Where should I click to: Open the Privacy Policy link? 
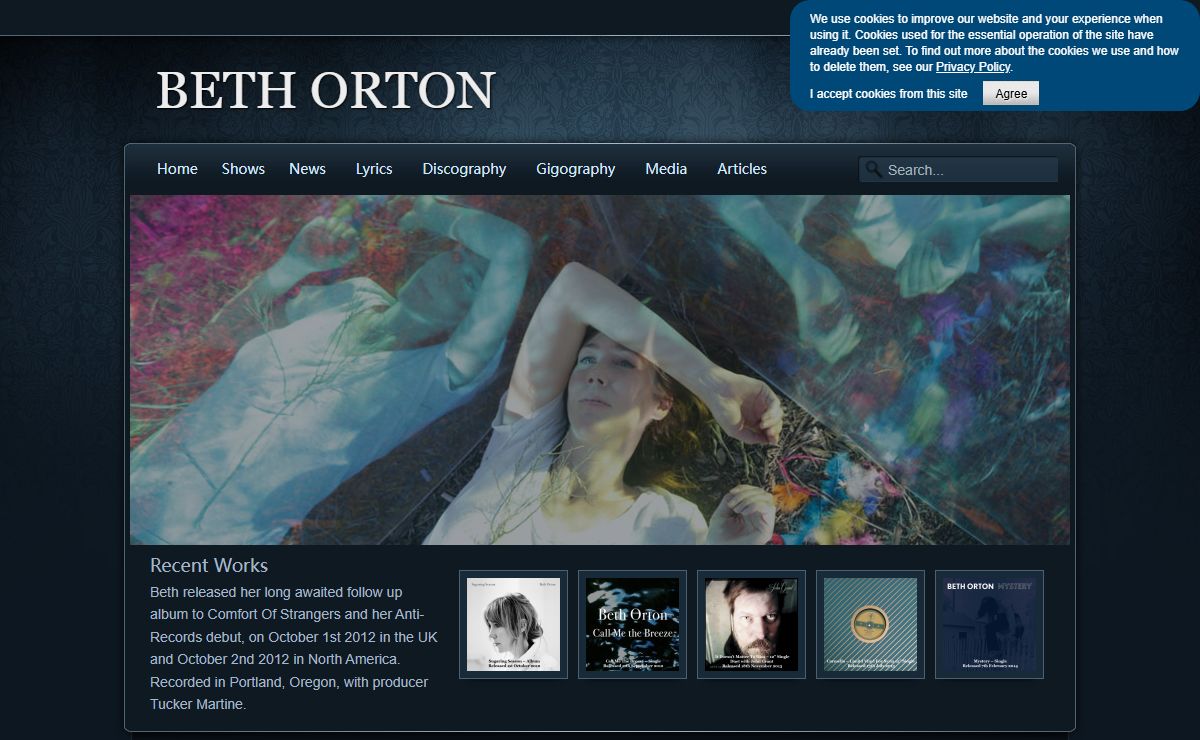click(973, 67)
